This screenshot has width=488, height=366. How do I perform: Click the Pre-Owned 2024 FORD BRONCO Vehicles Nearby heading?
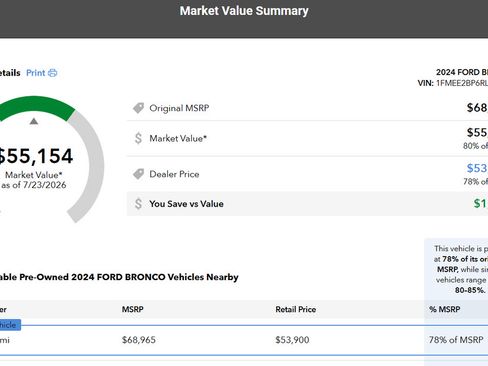tap(119, 277)
